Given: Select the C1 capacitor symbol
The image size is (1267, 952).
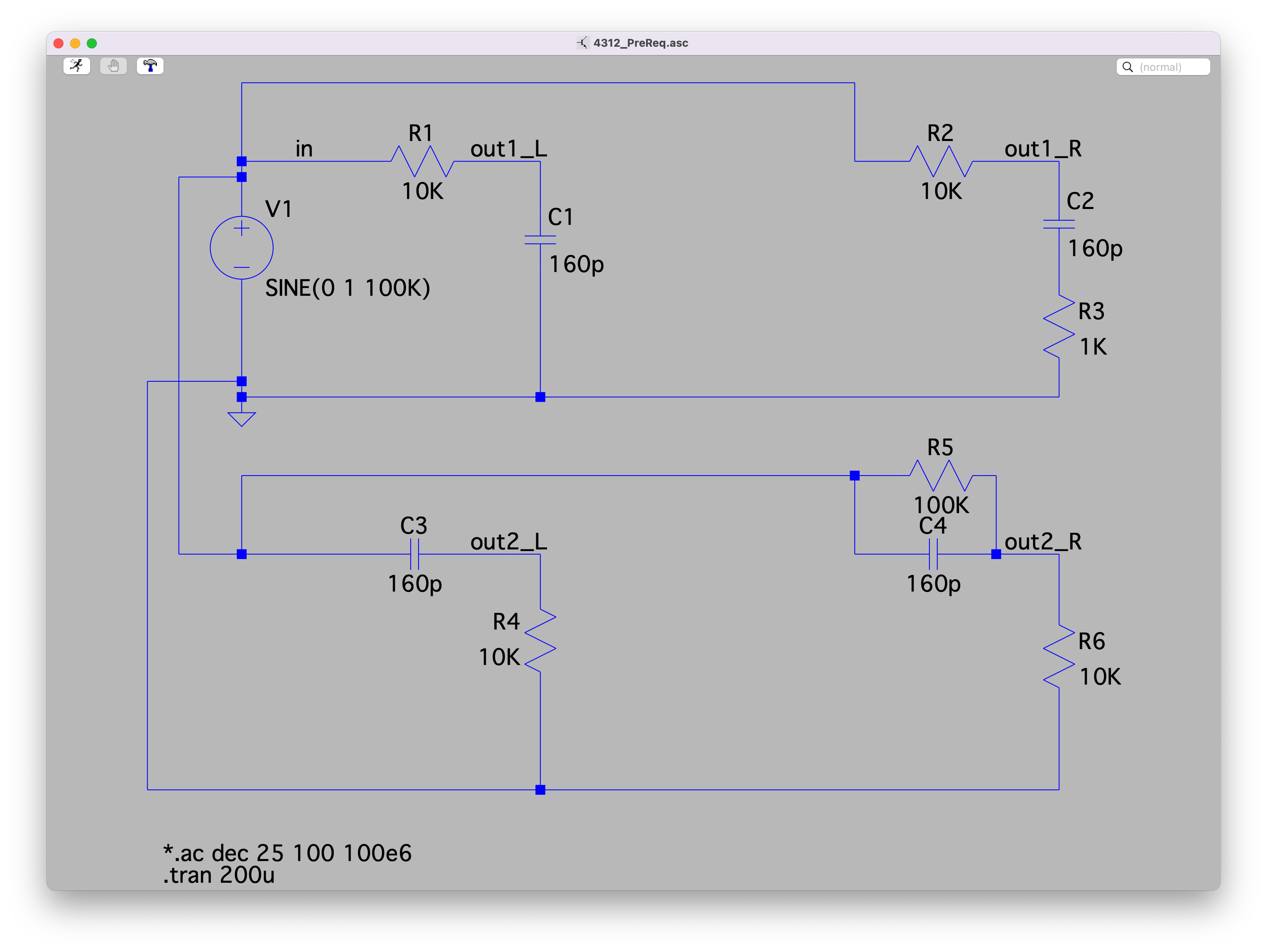Looking at the screenshot, I should tap(540, 240).
